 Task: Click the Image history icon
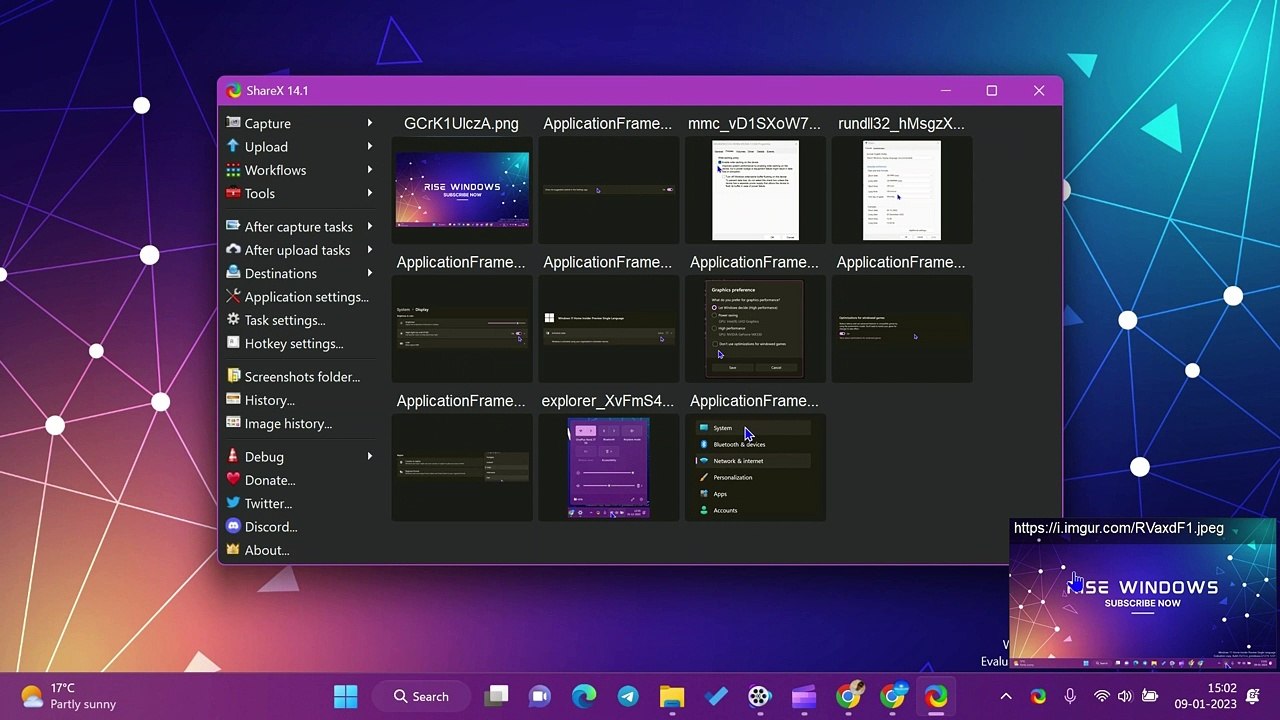pos(233,423)
